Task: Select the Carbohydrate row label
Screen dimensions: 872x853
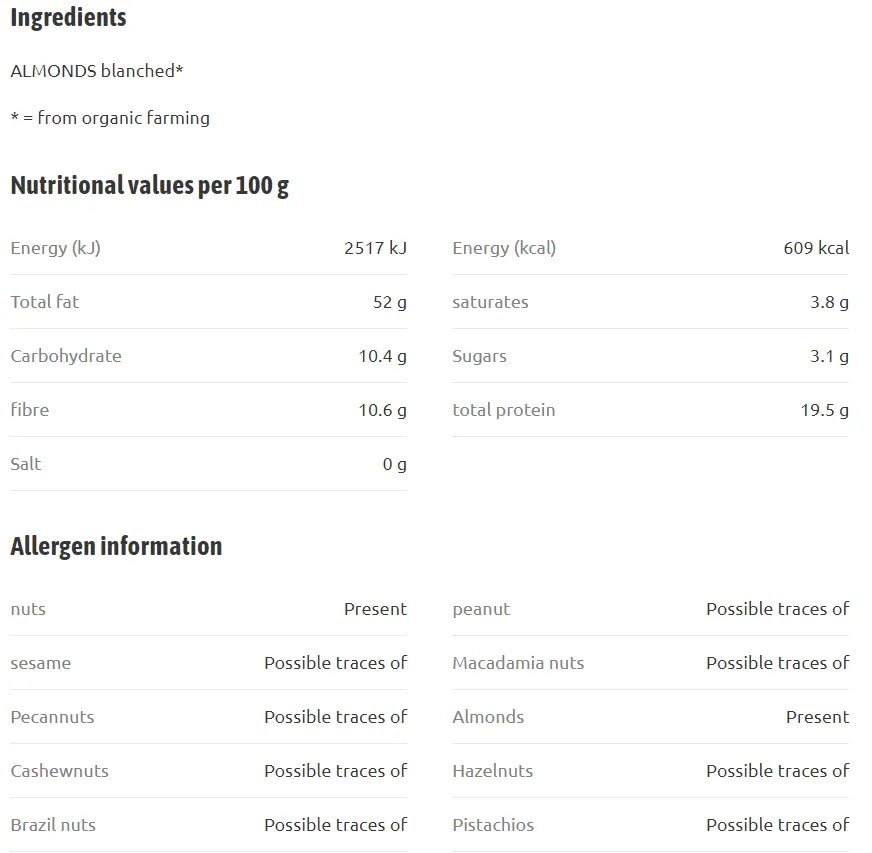Action: (66, 356)
